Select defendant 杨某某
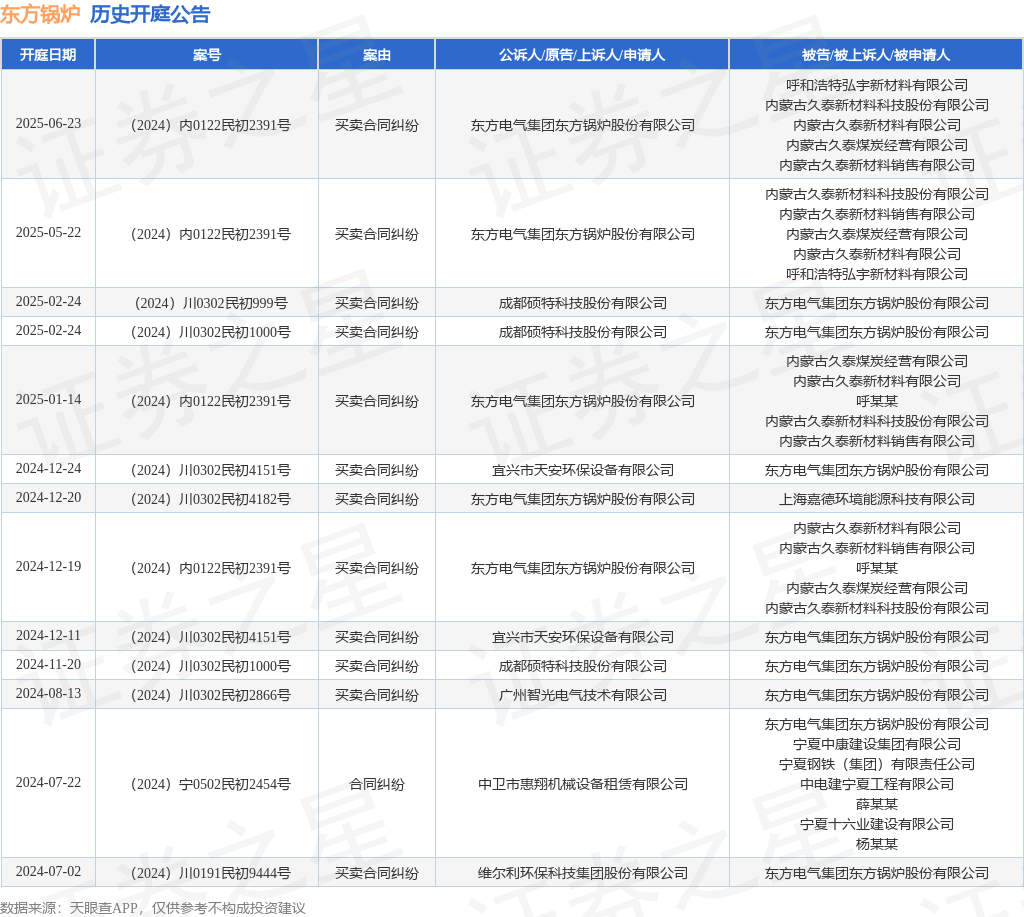Screen dimensions: 1024x917 click(x=876, y=844)
